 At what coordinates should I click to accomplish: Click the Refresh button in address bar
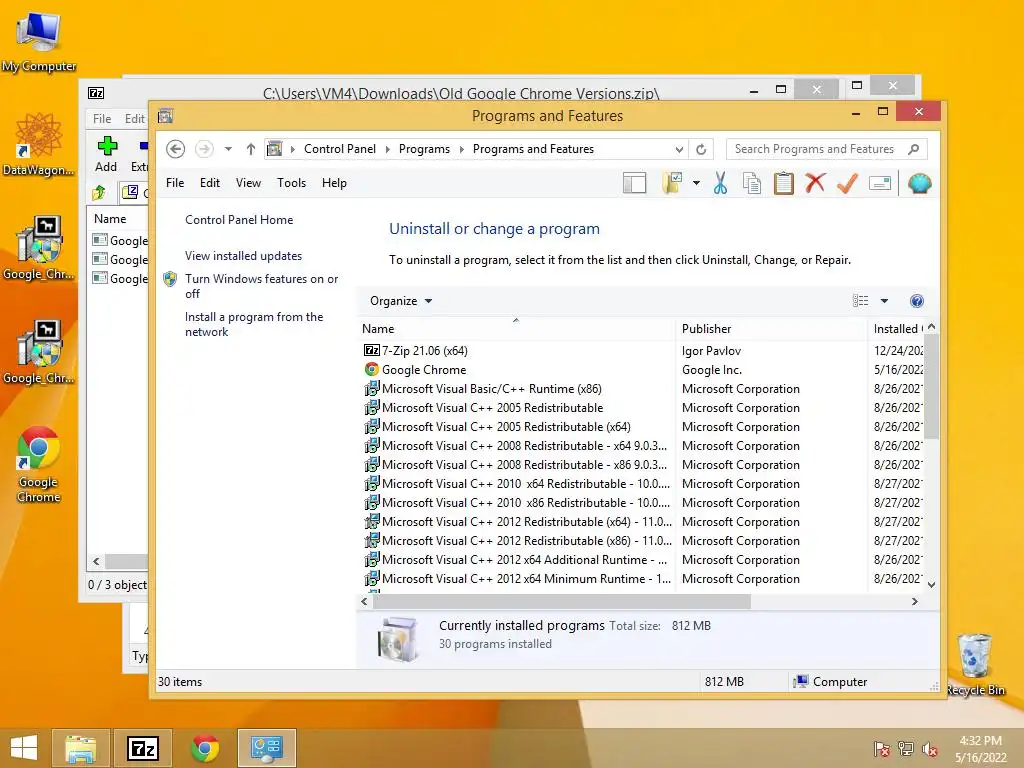pos(701,149)
